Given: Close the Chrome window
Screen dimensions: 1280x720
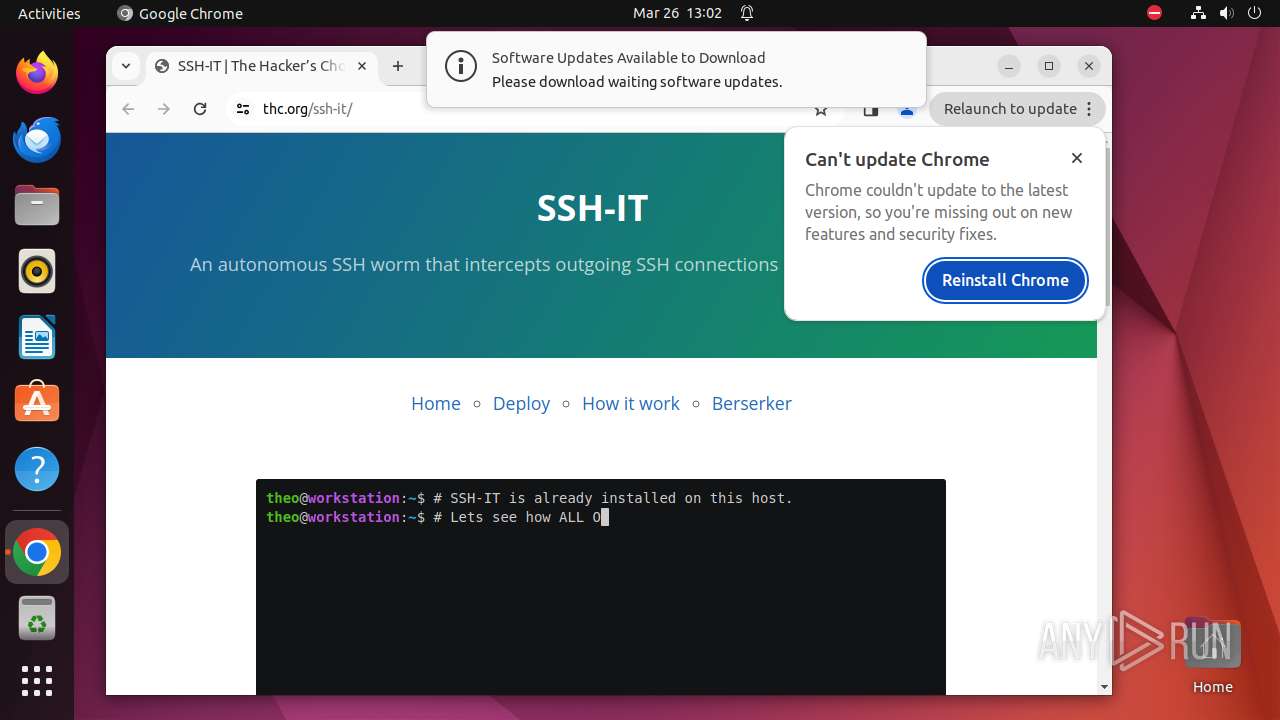Looking at the screenshot, I should pos(1089,66).
